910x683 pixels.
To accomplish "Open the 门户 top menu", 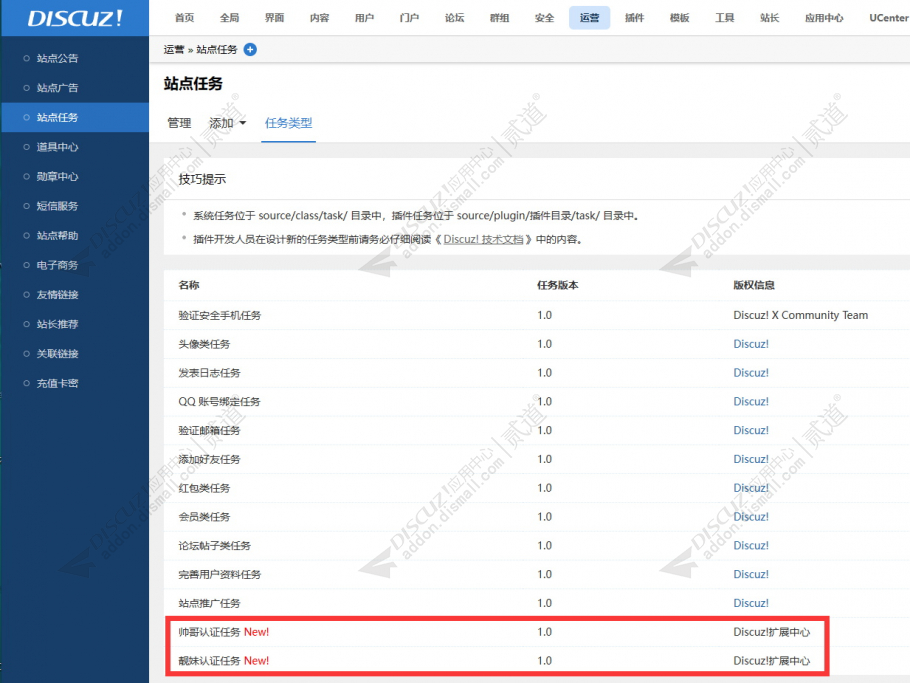I will 409,18.
